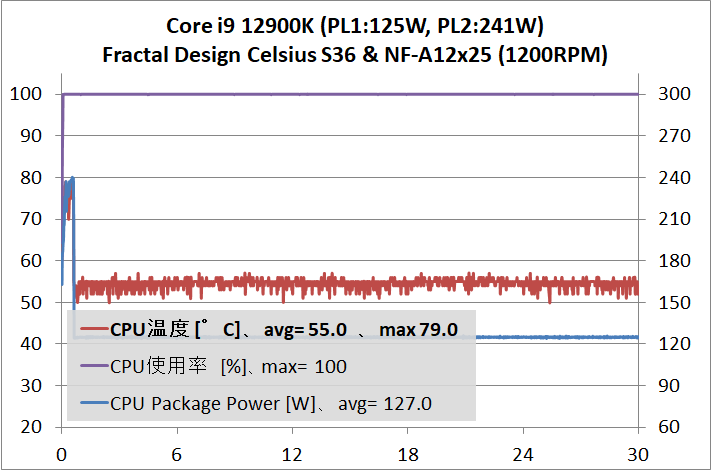Click x-axis label 6
711x470 pixels.
(176, 454)
